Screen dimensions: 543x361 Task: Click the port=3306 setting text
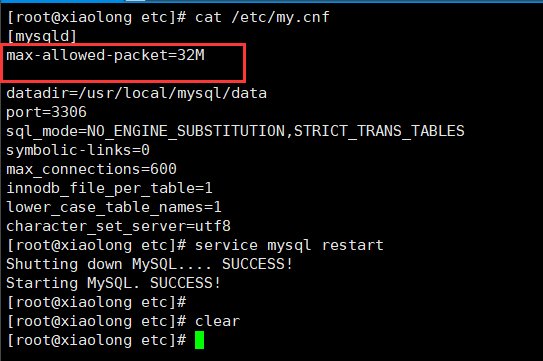46,112
